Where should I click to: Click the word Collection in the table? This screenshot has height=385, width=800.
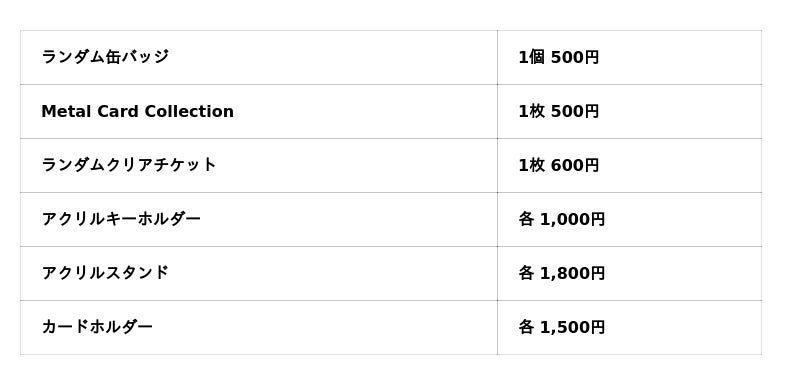pyautogui.click(x=189, y=111)
